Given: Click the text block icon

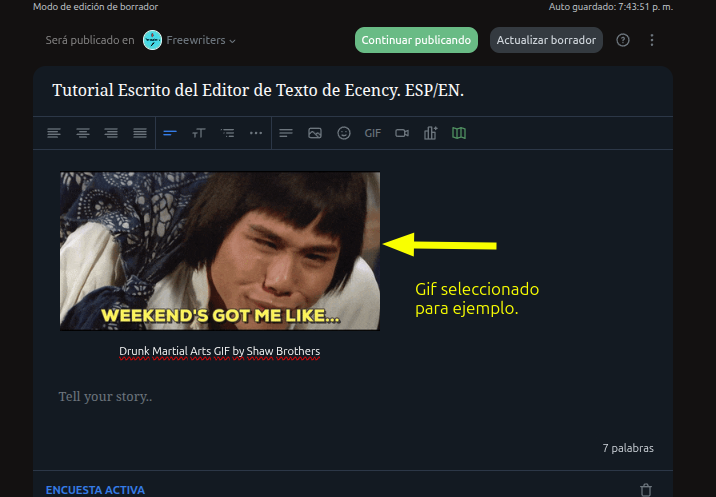Looking at the screenshot, I should tap(286, 133).
